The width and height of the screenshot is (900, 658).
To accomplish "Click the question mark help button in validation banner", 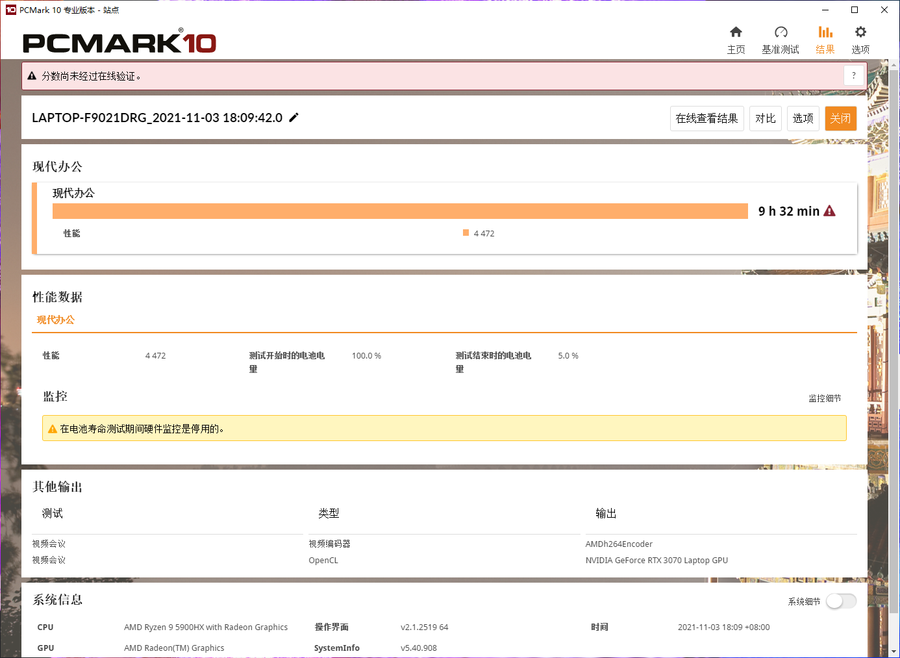I will [852, 76].
